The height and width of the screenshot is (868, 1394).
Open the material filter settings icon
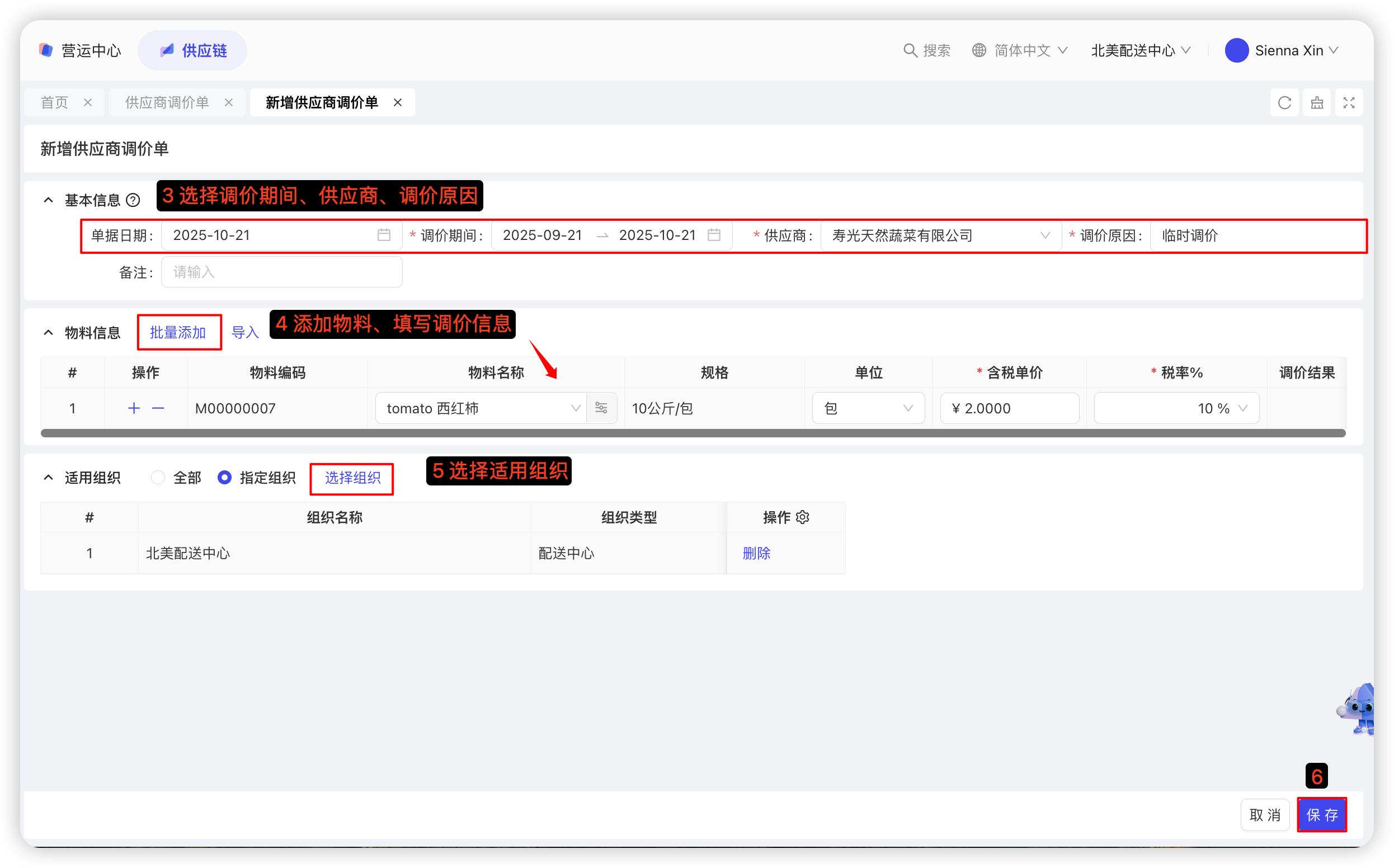click(601, 408)
